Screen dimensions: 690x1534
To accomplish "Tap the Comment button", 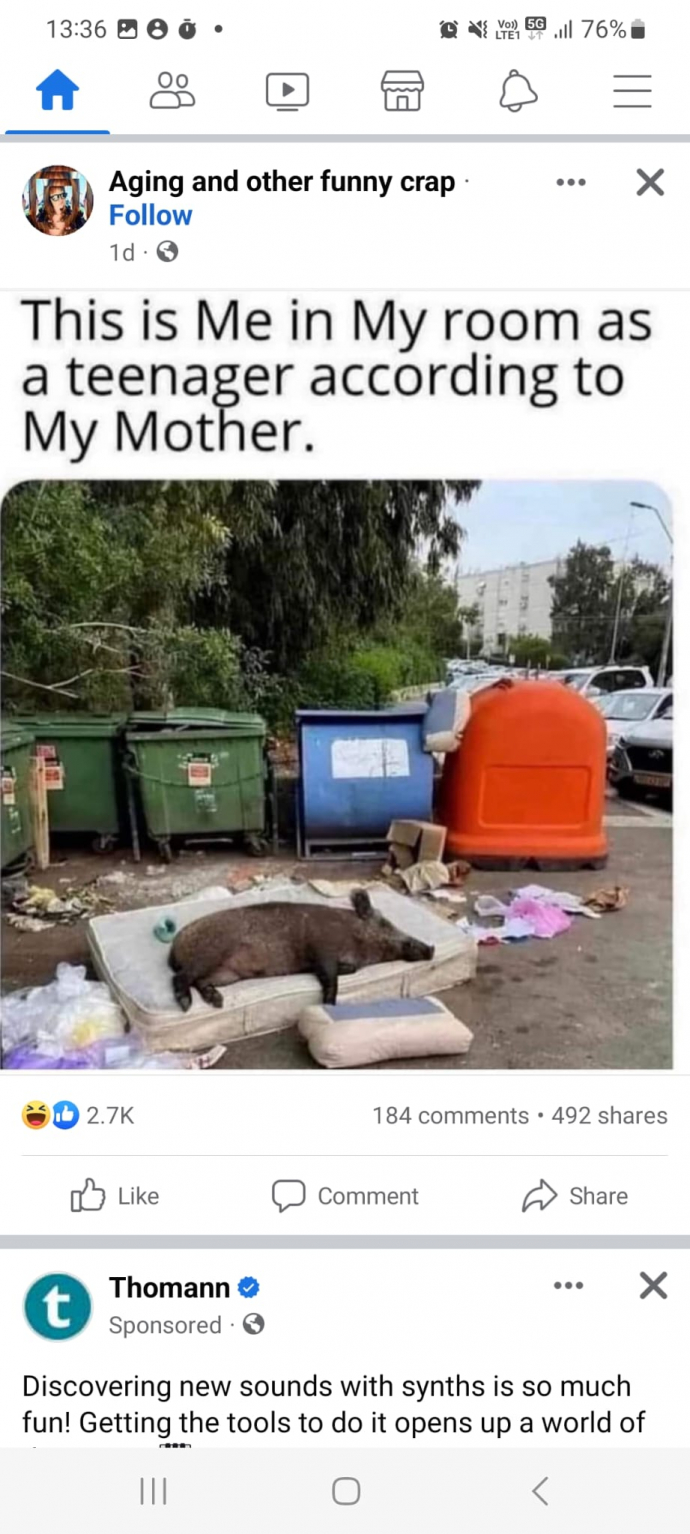I will tap(345, 1196).
